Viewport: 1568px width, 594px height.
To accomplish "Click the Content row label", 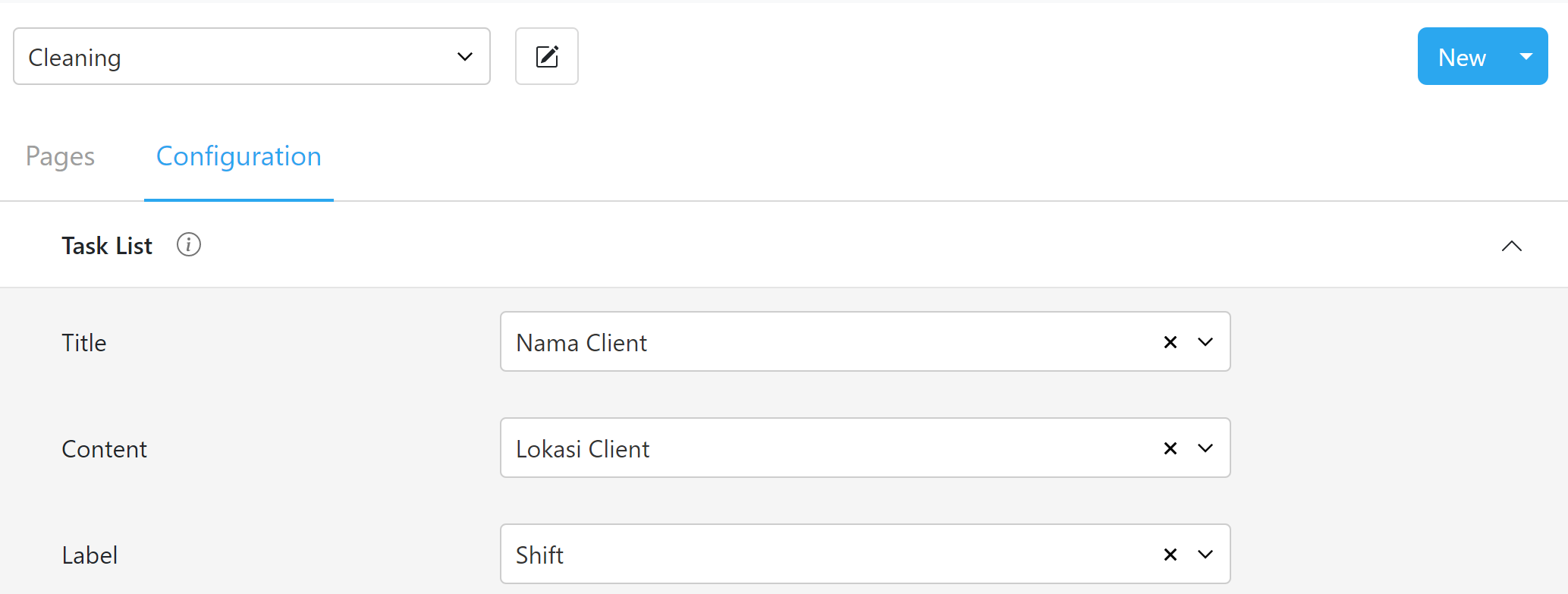I will point(104,448).
